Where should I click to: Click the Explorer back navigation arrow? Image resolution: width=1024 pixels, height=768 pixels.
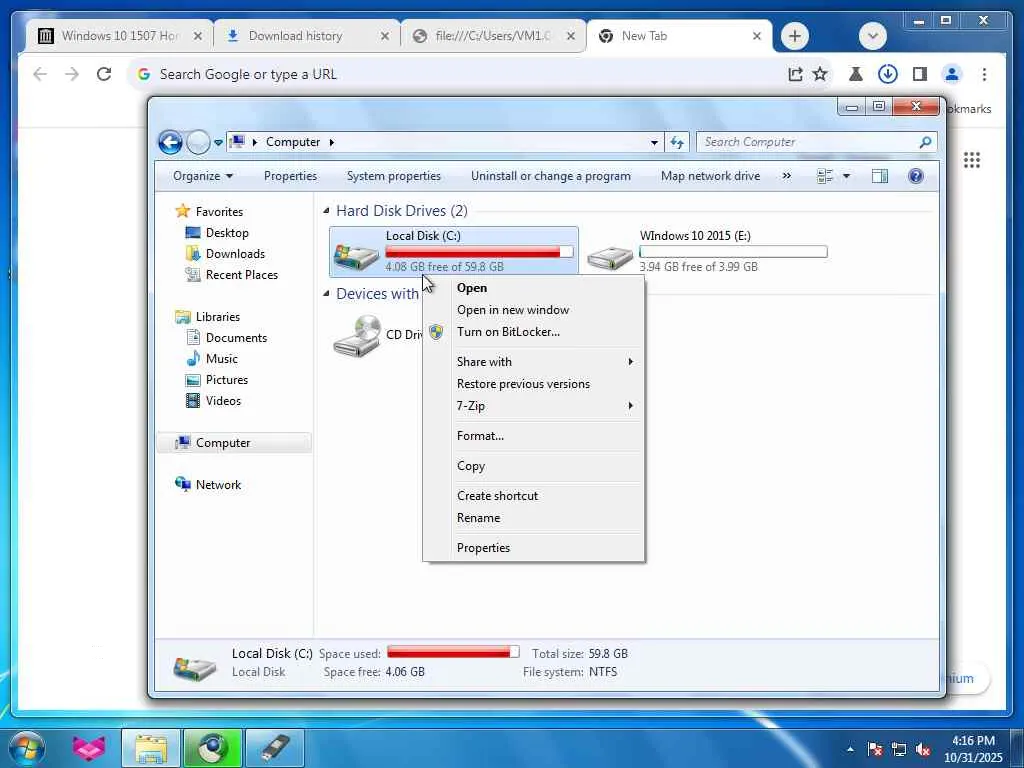(x=170, y=142)
